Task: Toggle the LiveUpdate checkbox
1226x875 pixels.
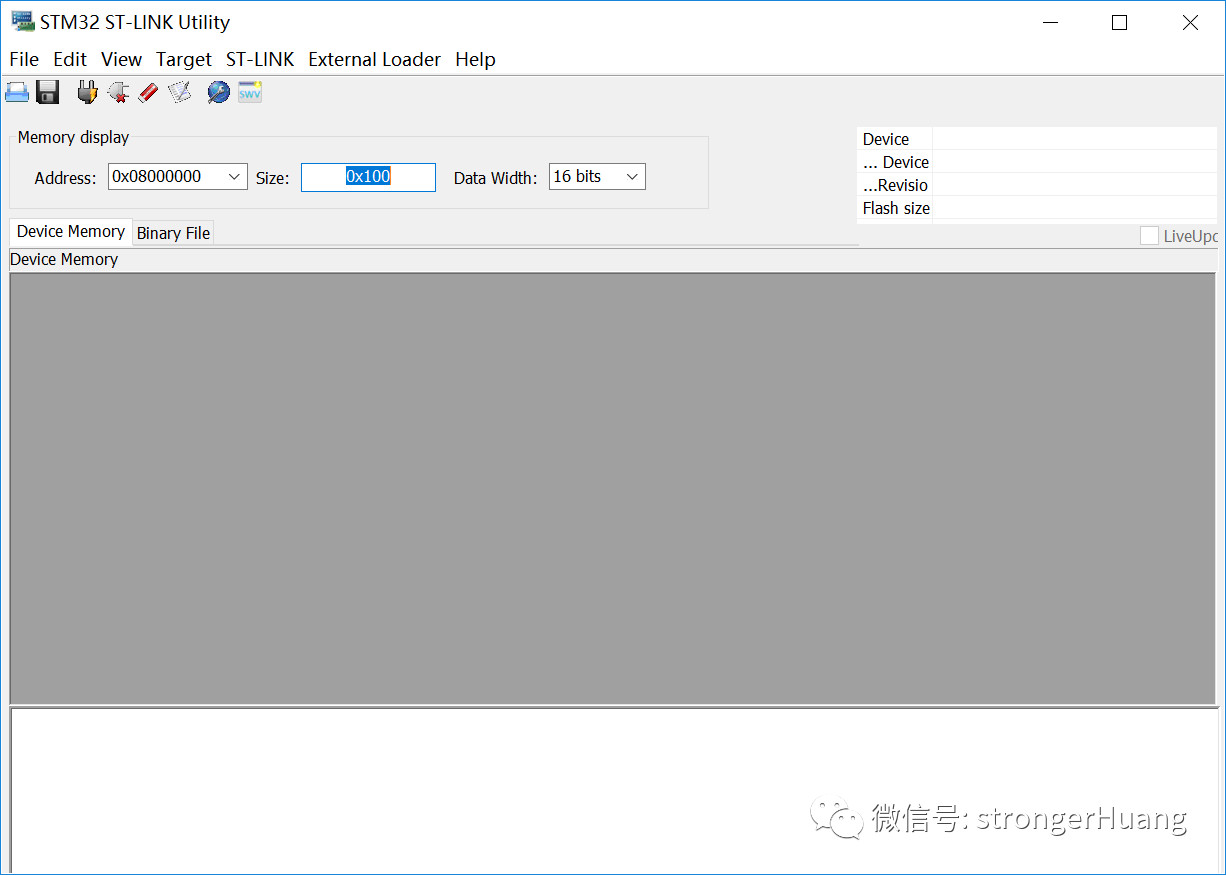Action: coord(1149,236)
